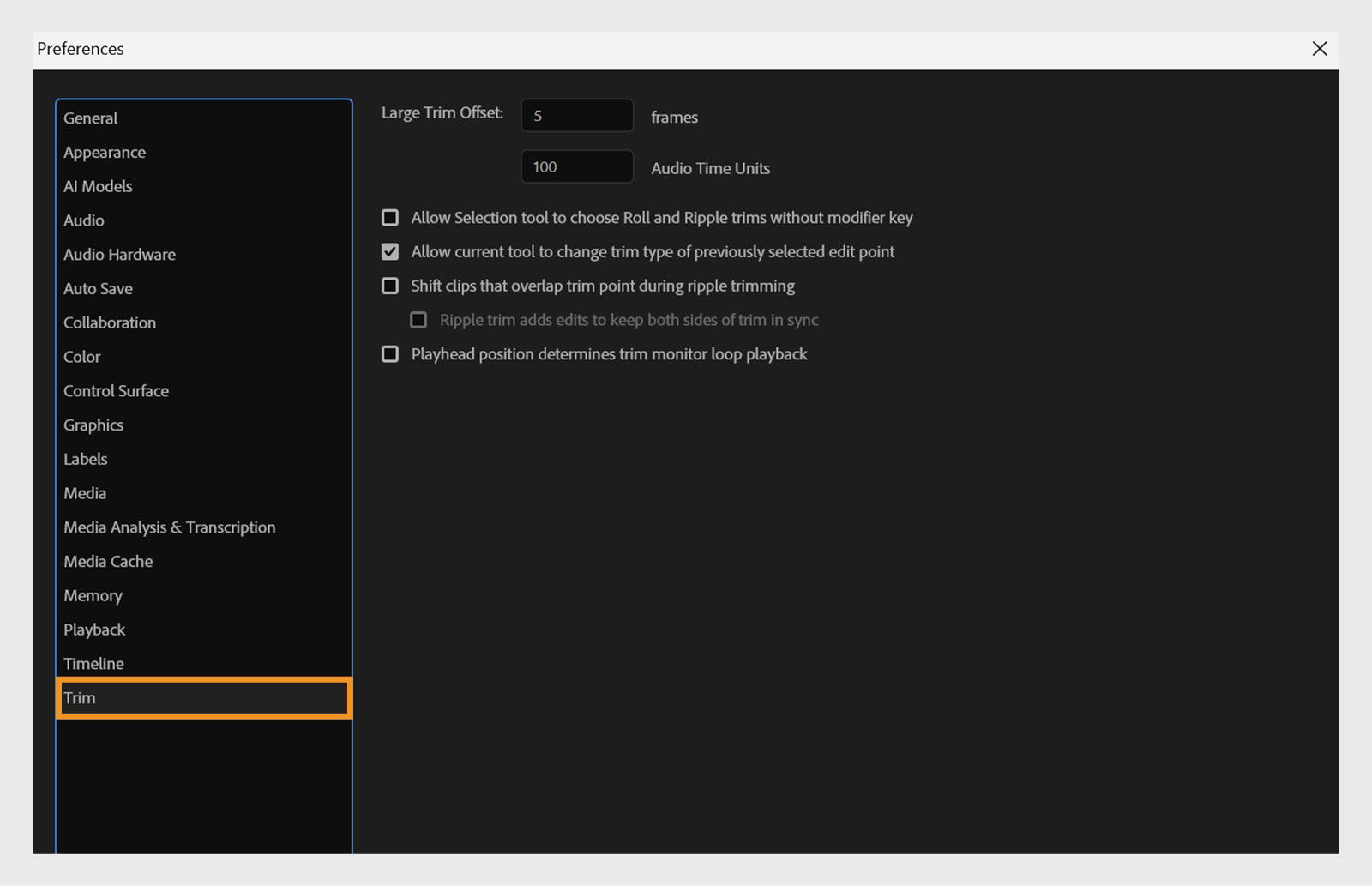Click the Large Trim Offset frames field
The image size is (1372, 886).
[x=576, y=115]
